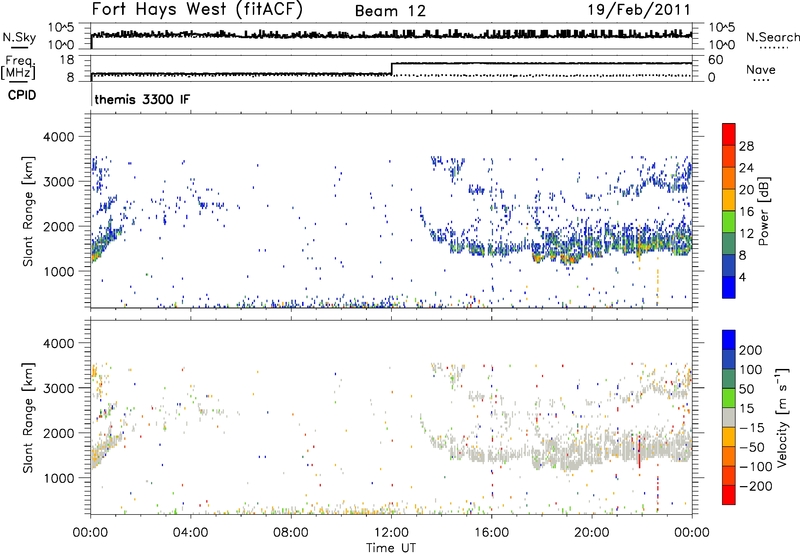Click the '20:00' time tick label

coord(592,533)
